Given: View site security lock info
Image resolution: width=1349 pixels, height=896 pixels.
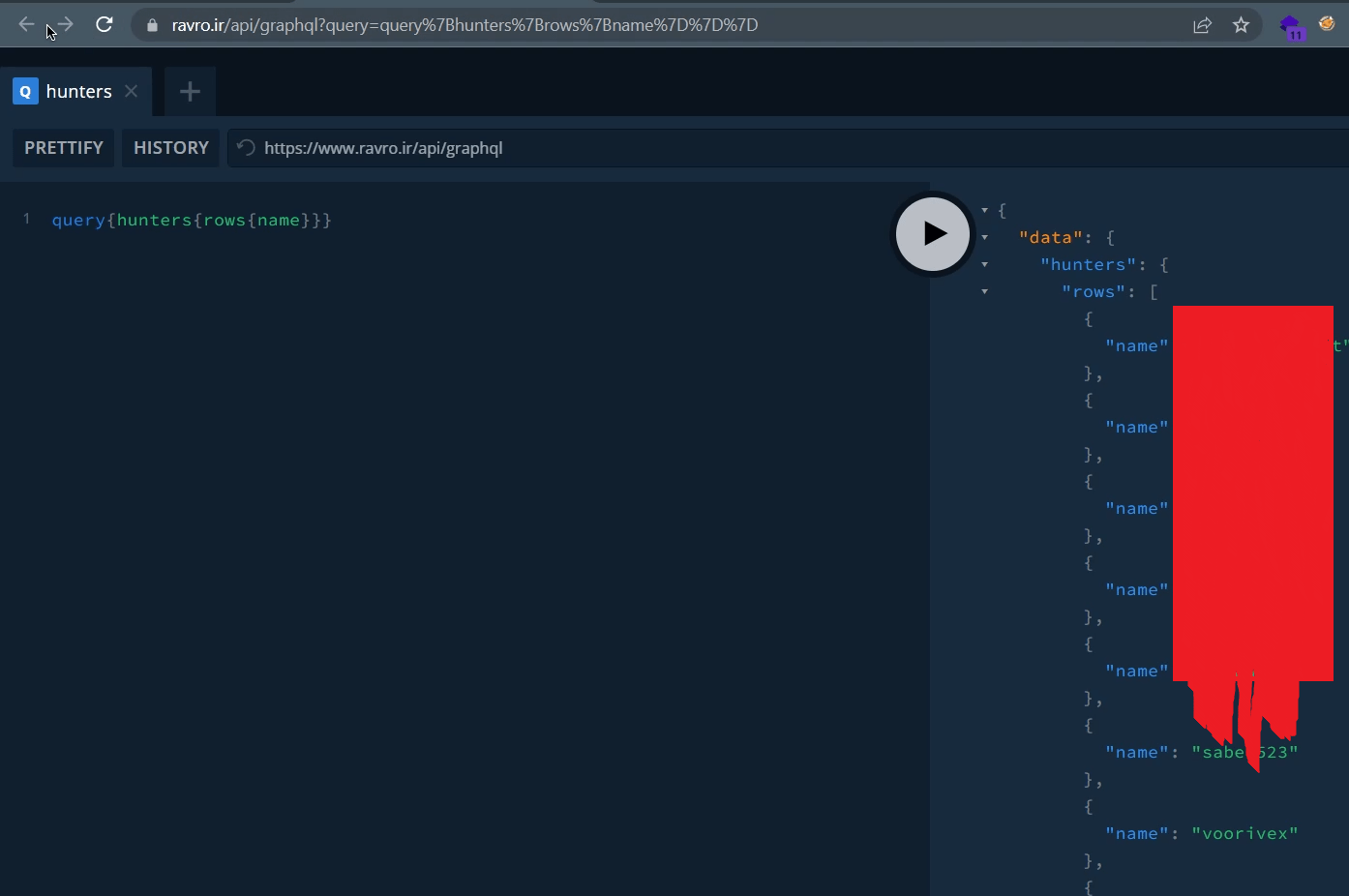Looking at the screenshot, I should (x=152, y=25).
